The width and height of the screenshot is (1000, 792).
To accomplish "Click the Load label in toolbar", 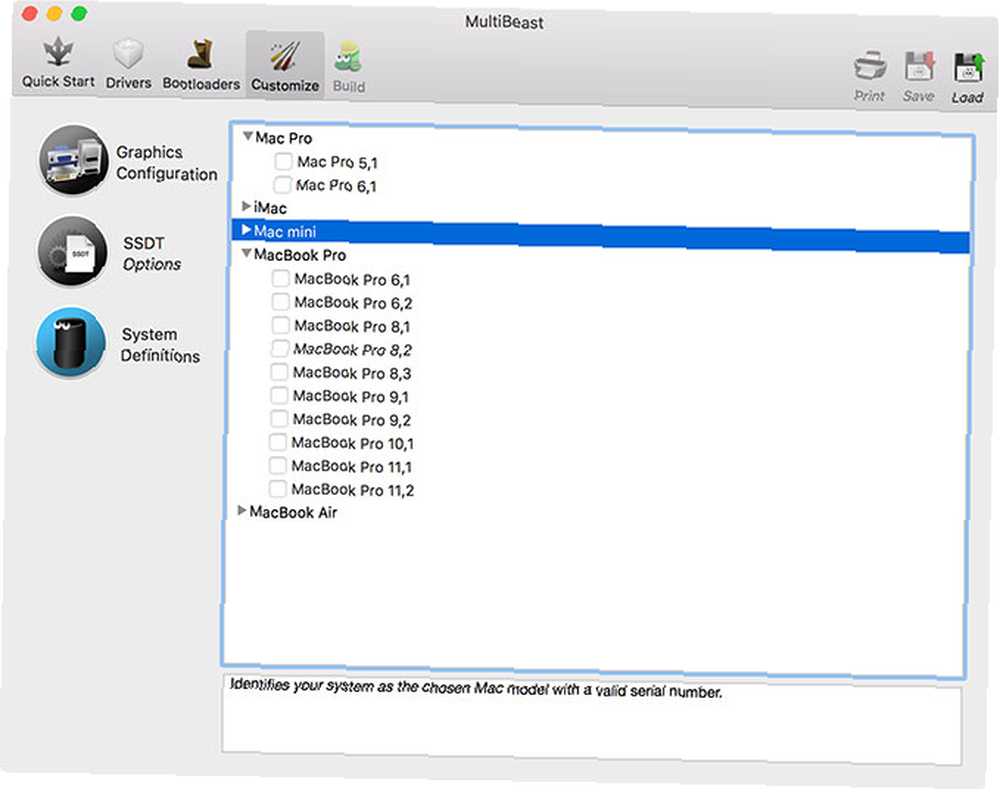I will point(967,98).
